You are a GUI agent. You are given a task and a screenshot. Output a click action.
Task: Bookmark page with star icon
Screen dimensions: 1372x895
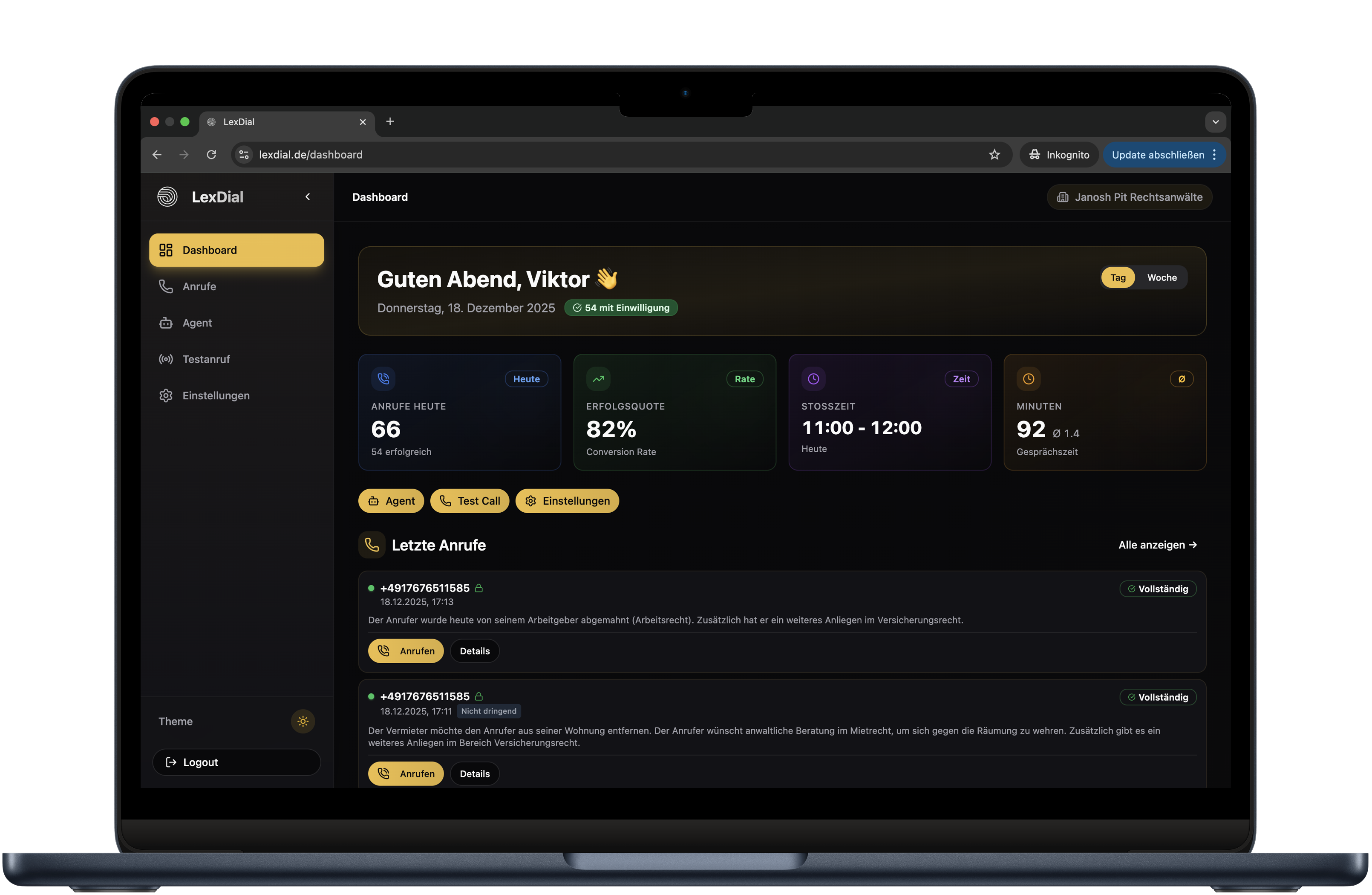tap(994, 155)
